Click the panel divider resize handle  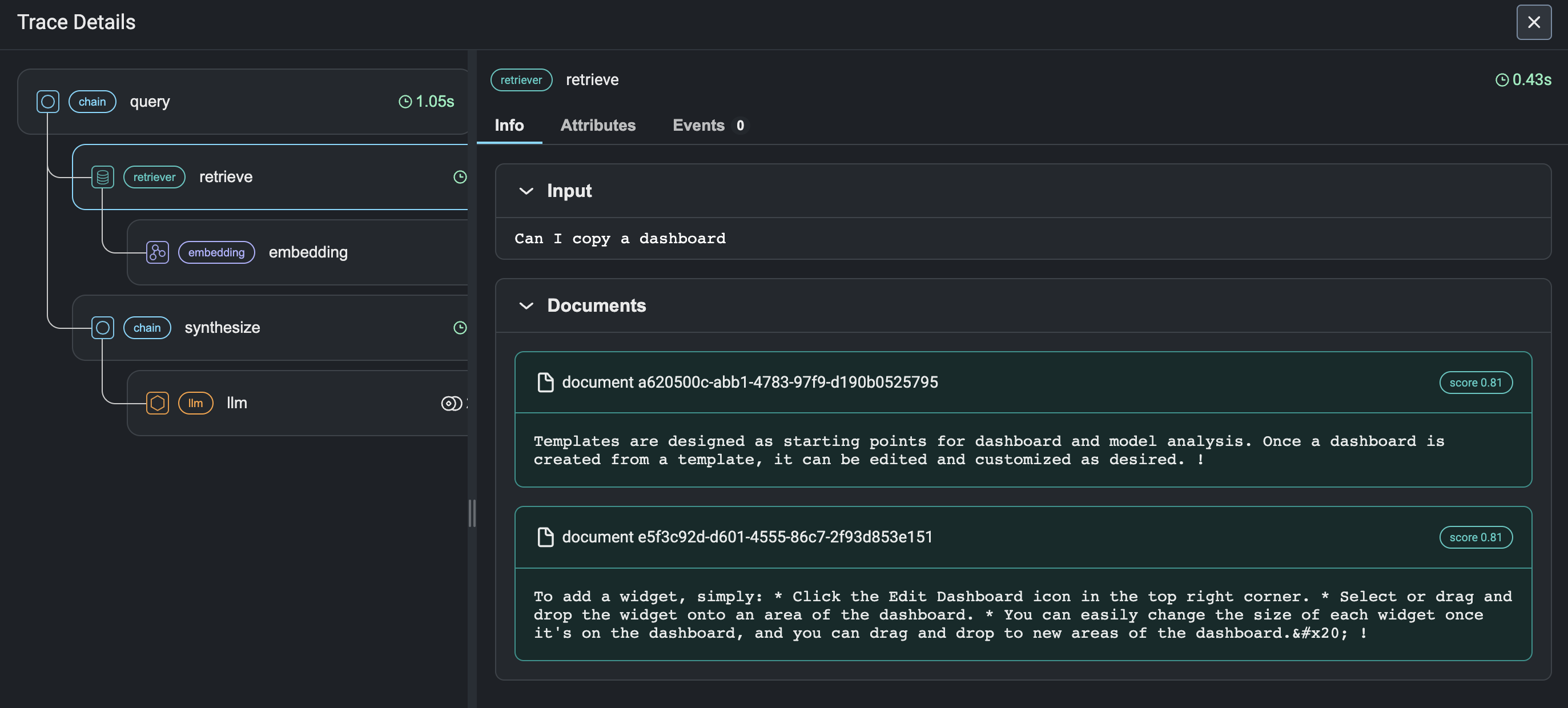click(472, 513)
